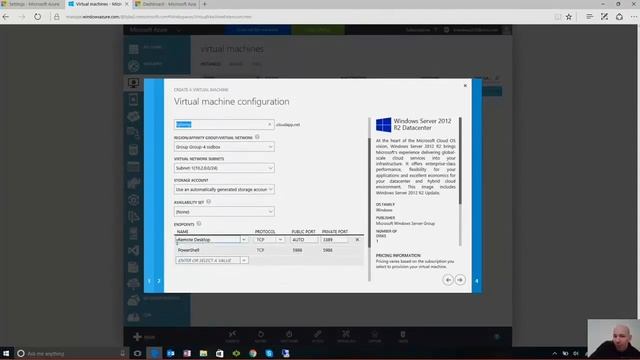Screen dimensions: 640x360
Task: Open Skype from taskbar
Action: coord(269,353)
